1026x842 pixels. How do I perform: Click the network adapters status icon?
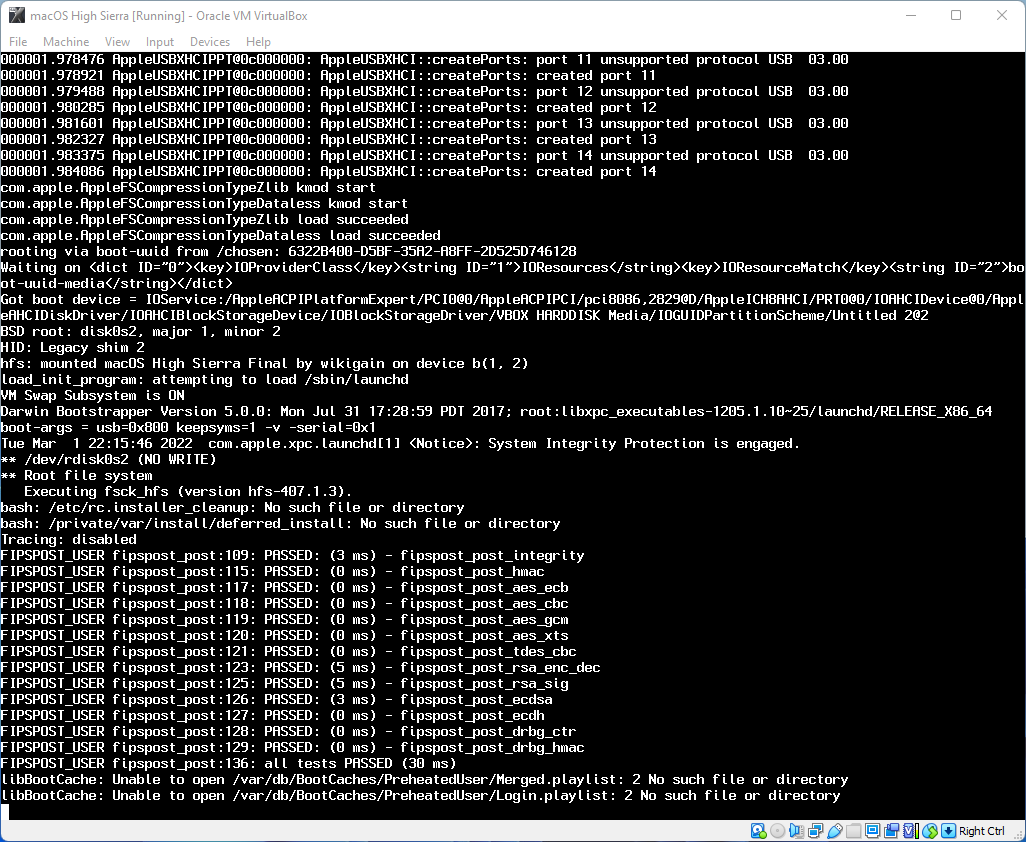815,831
